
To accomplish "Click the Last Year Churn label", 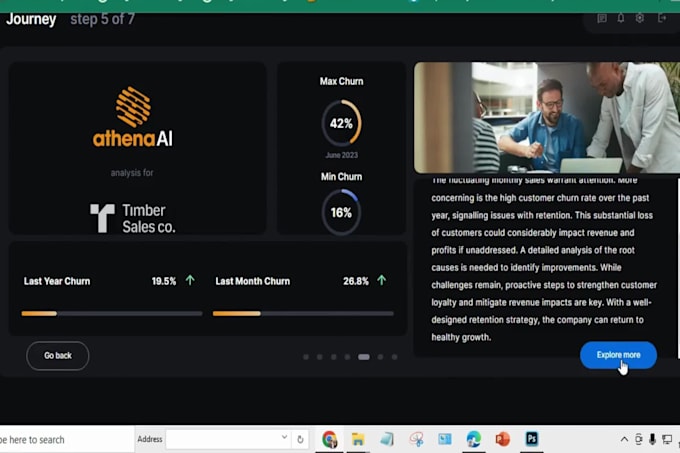I will pos(57,281).
